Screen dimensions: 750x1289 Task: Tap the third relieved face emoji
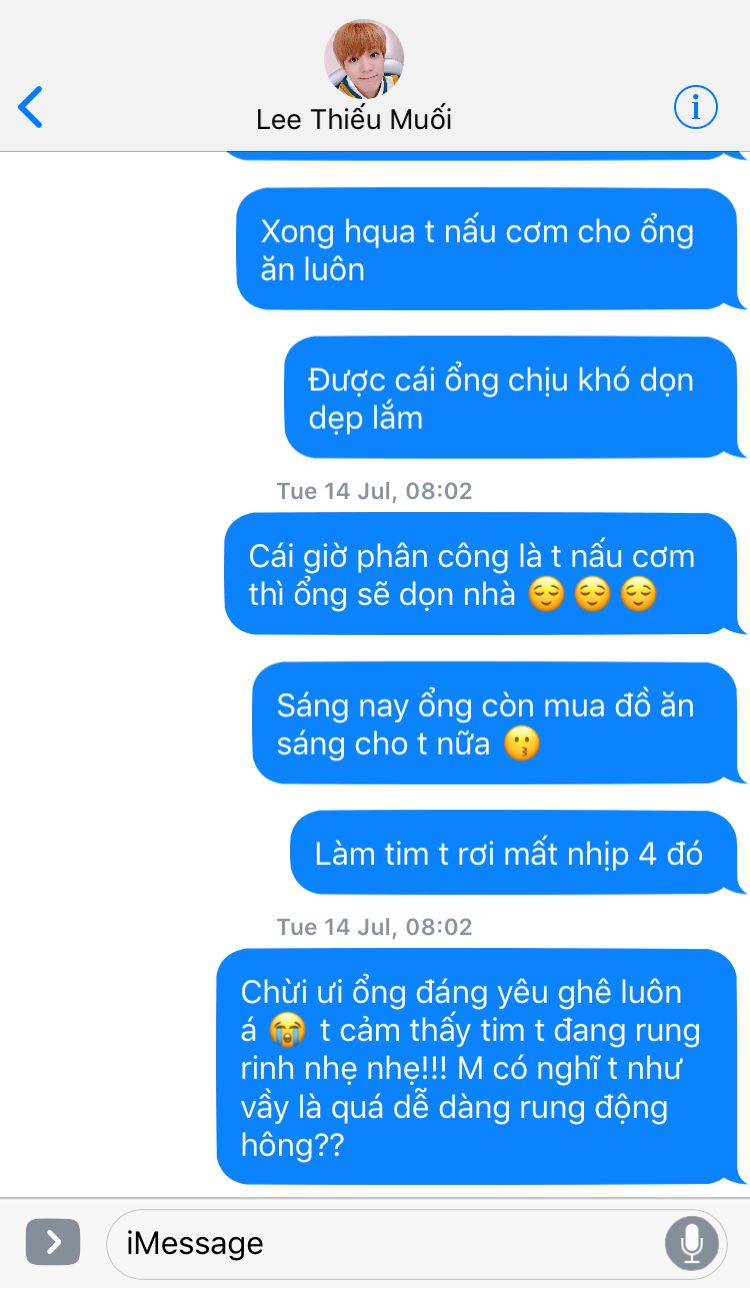[x=638, y=595]
